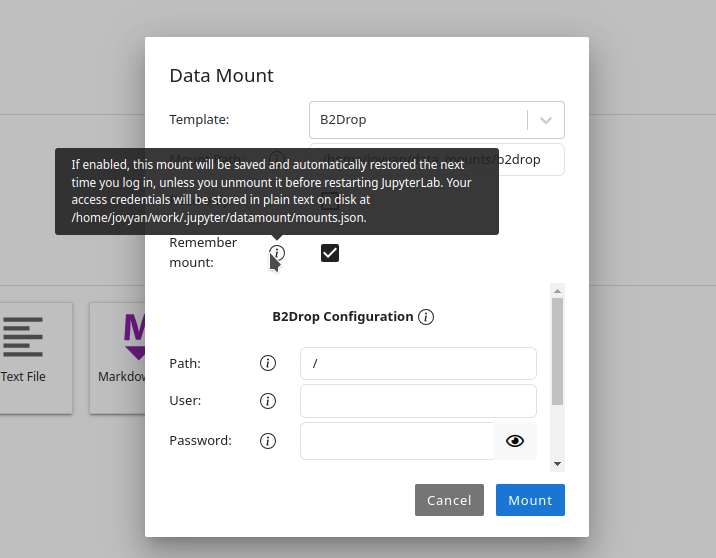
Task: Click the Template dropdown chevron arrow
Action: [546, 121]
